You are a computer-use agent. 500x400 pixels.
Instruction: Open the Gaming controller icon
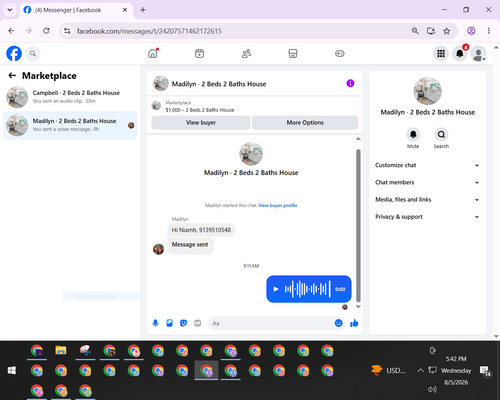point(340,53)
